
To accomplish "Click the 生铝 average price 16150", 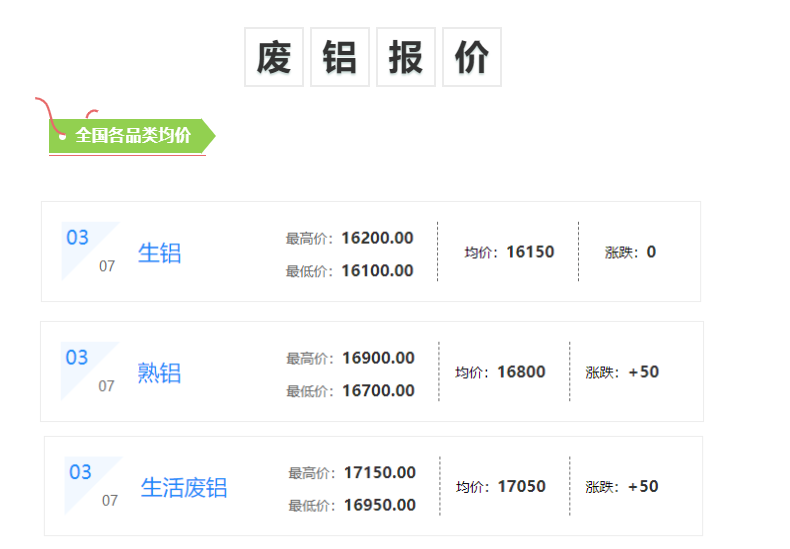I will (530, 252).
